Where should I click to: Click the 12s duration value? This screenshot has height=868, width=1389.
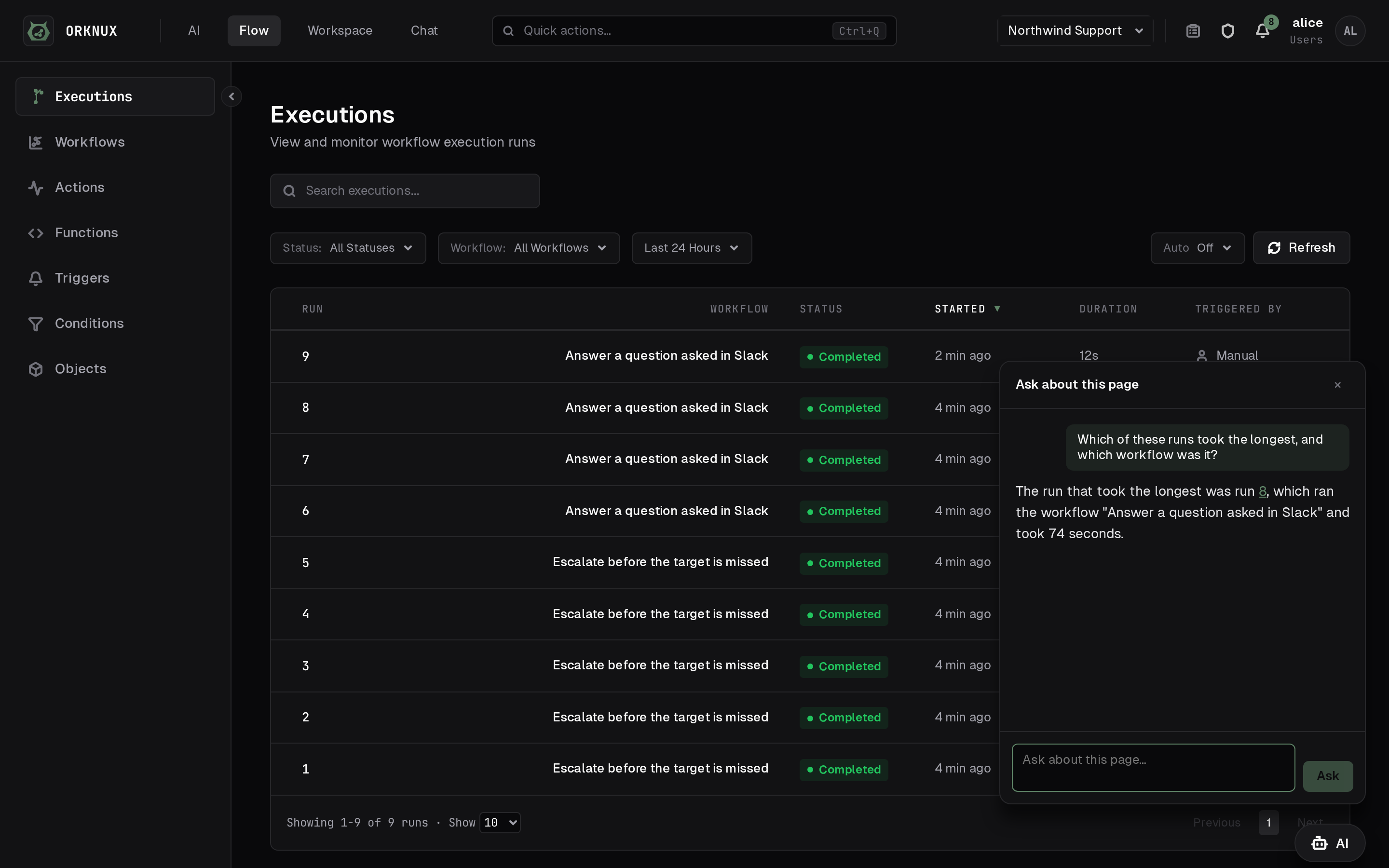(x=1088, y=355)
